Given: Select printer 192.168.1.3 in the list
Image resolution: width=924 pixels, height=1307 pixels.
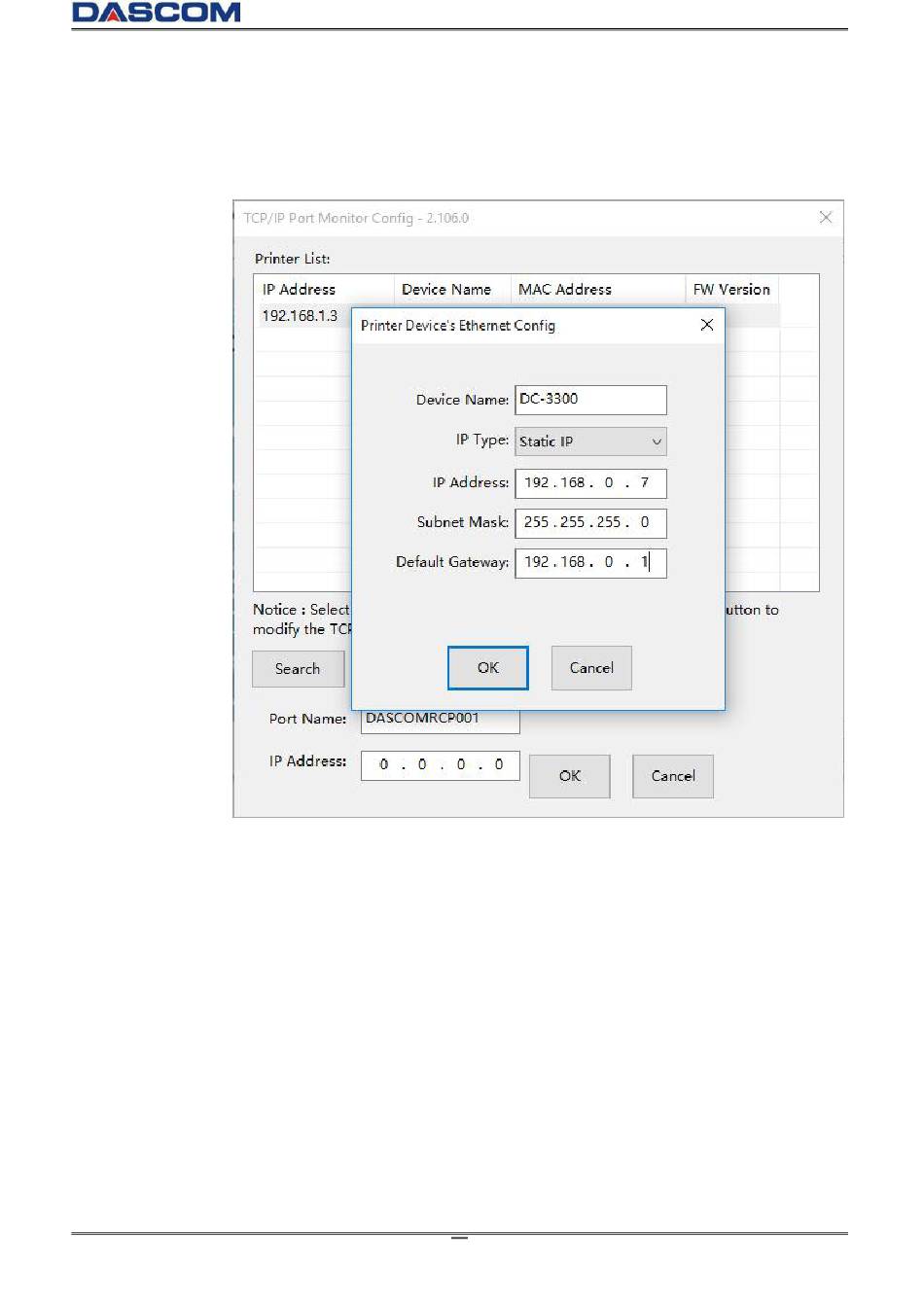Looking at the screenshot, I should coord(300,316).
